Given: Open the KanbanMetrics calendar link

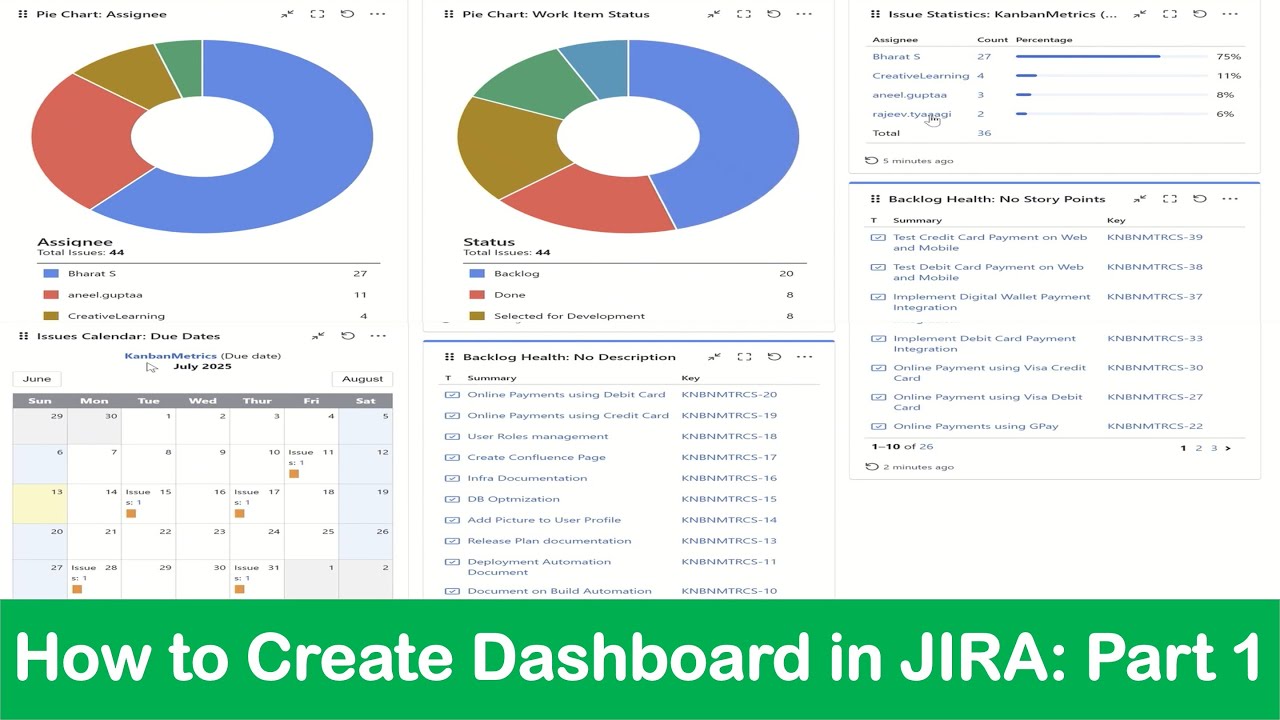Looking at the screenshot, I should [171, 355].
